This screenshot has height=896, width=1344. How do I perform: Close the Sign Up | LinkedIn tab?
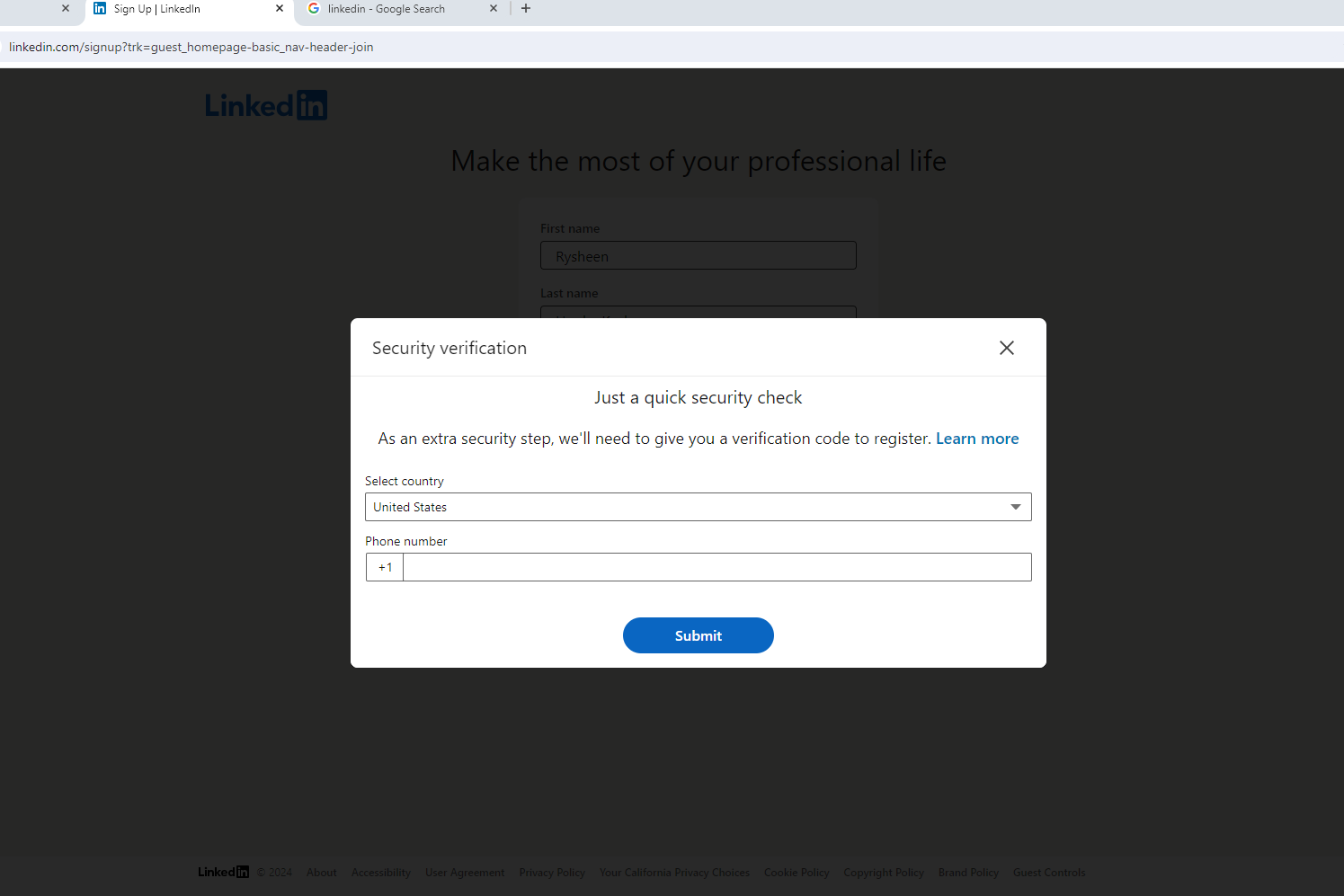click(280, 8)
